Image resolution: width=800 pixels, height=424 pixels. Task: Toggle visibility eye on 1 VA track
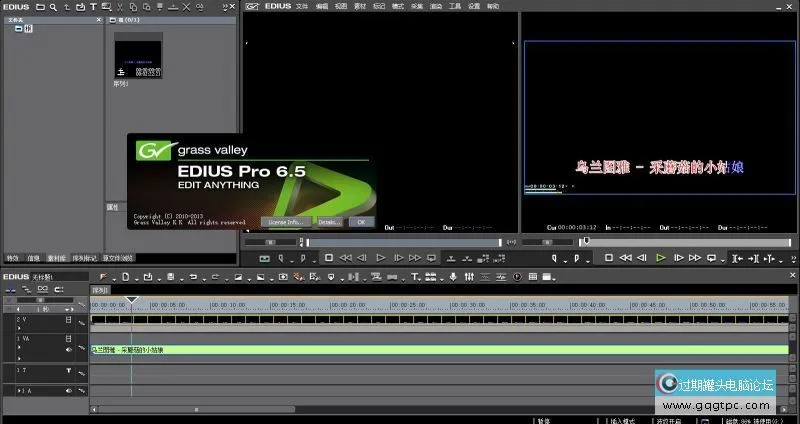(x=69, y=350)
